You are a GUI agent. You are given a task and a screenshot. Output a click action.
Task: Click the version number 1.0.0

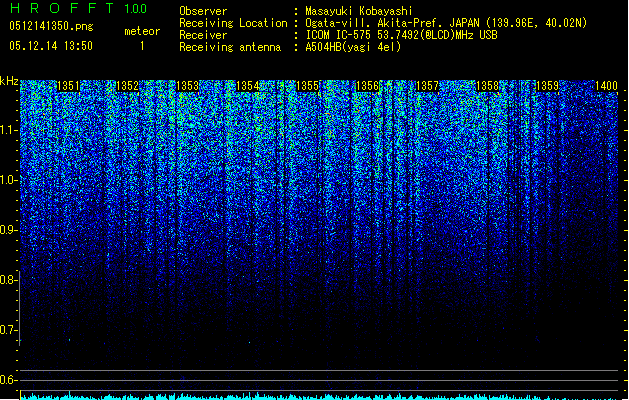tap(135, 8)
